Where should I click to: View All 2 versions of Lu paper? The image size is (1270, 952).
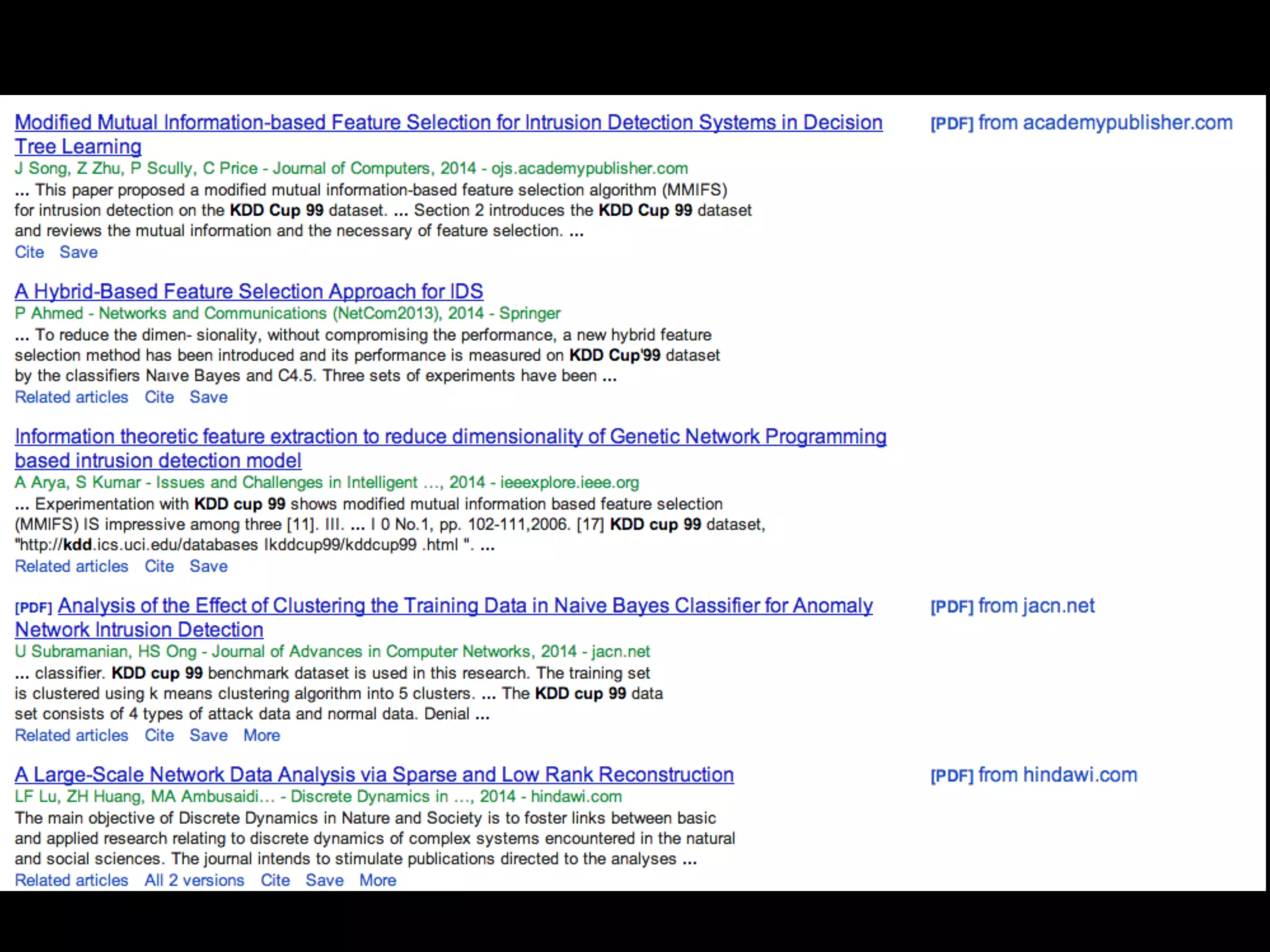[x=194, y=881]
